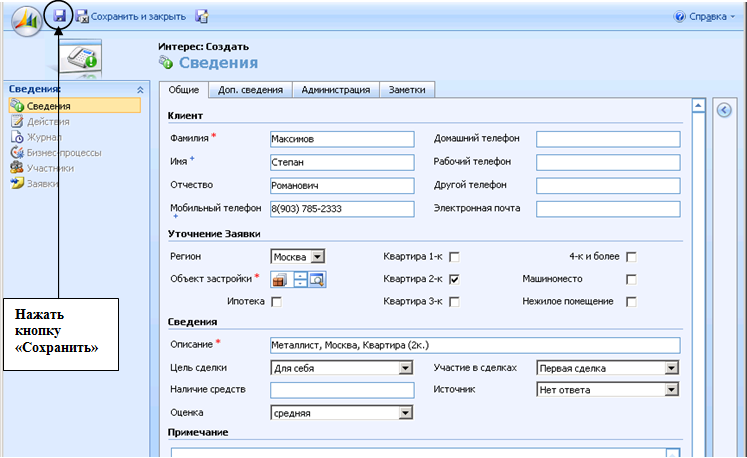747x458 pixels.
Task: Toggle the Квартира 1-к checkbox
Action: [x=454, y=257]
